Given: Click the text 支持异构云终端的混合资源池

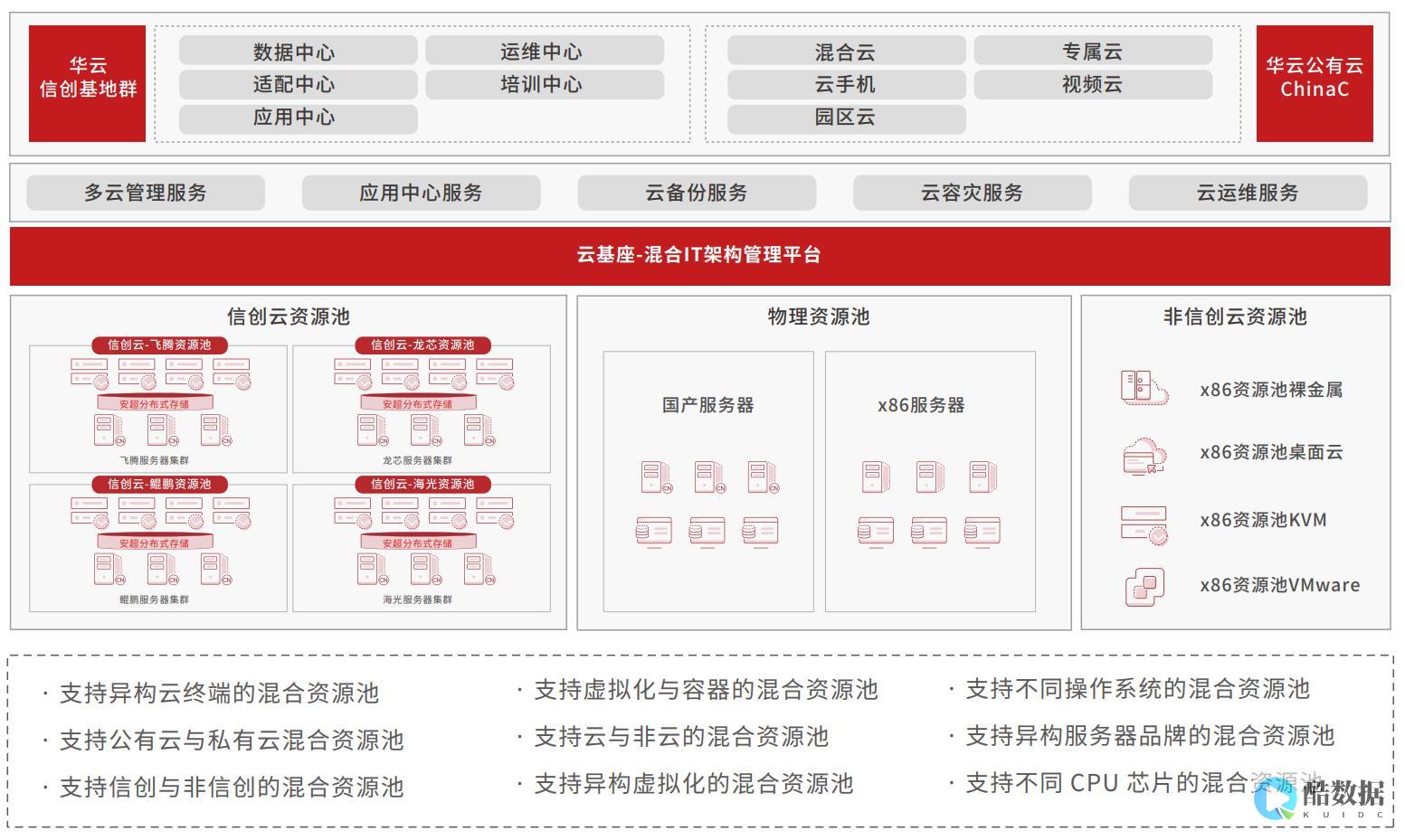Looking at the screenshot, I should click(x=220, y=694).
